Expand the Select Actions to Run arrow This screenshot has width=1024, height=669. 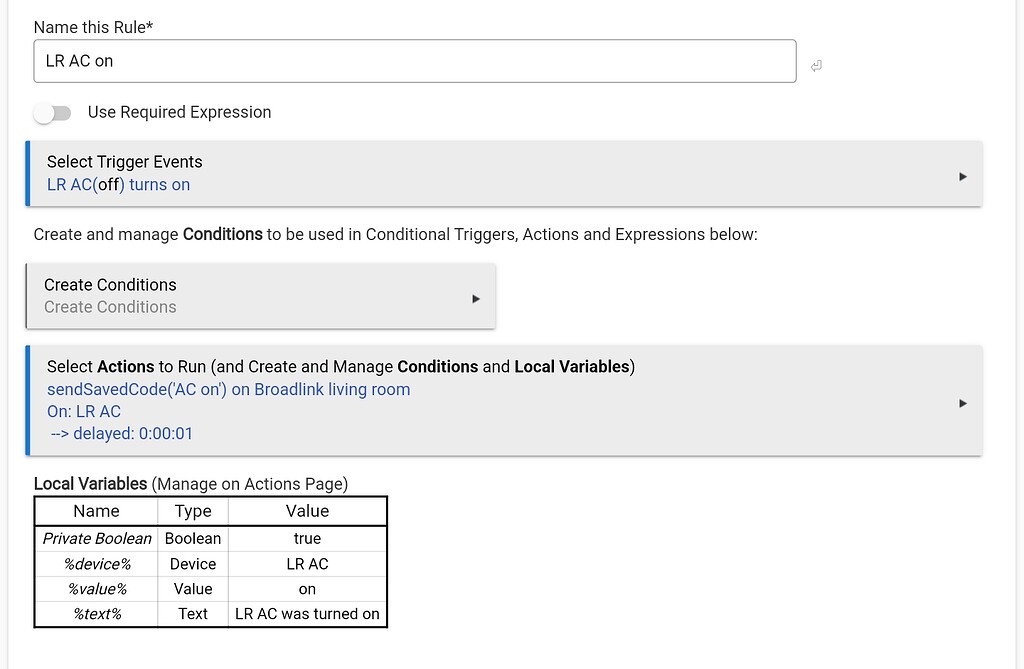tap(962, 403)
